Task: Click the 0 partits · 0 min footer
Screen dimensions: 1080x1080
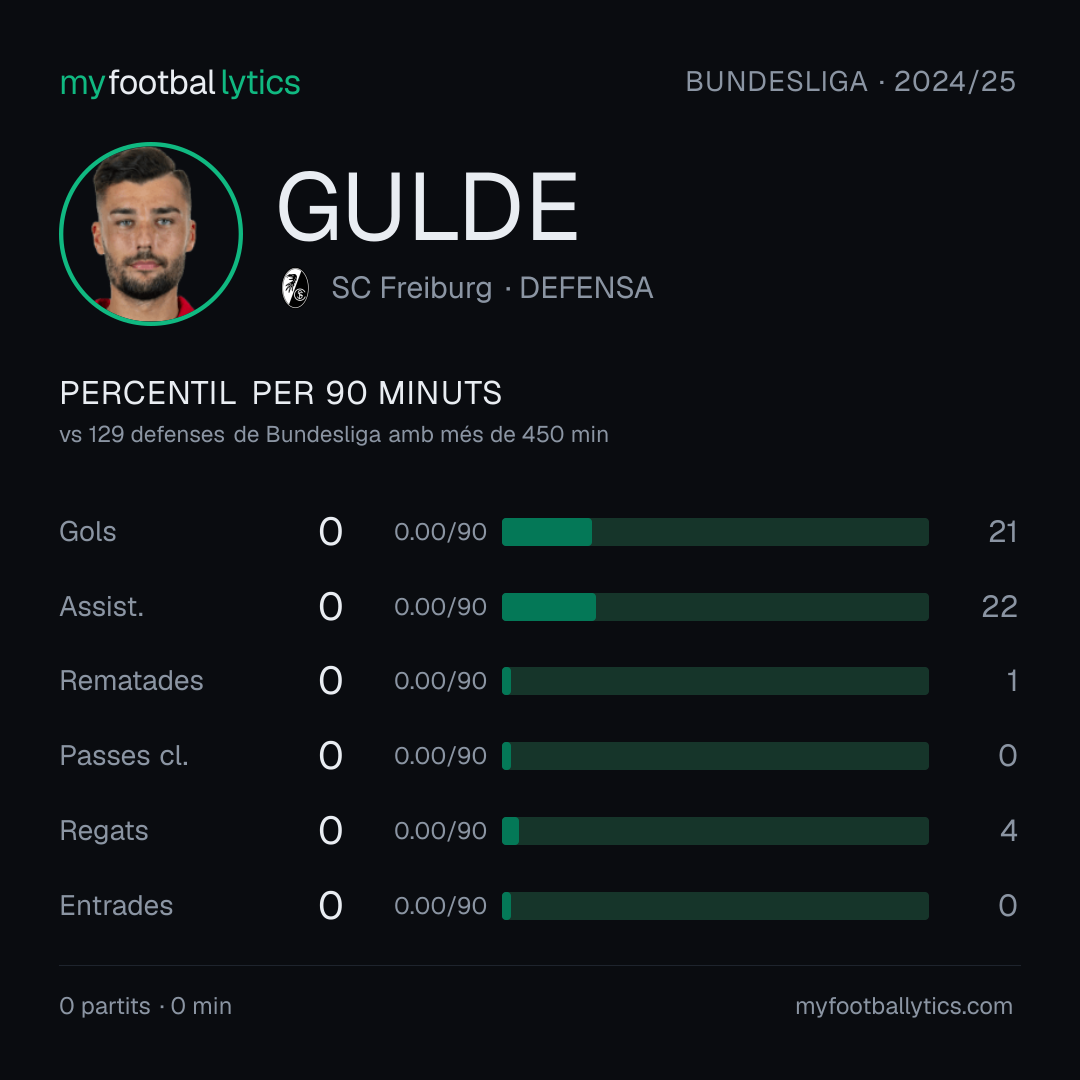Action: click(x=145, y=1006)
